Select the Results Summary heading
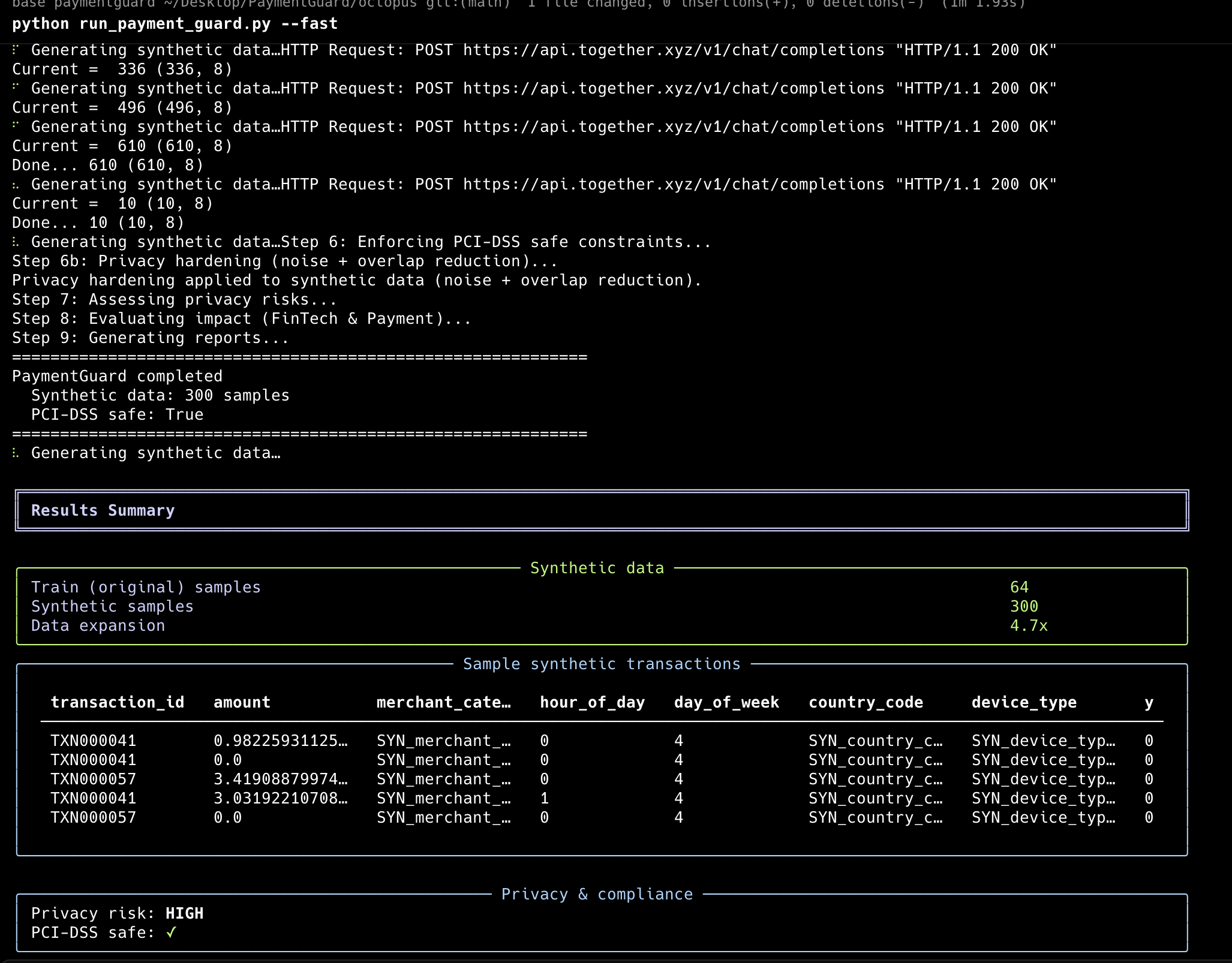Viewport: 1232px width, 963px height. click(x=103, y=510)
